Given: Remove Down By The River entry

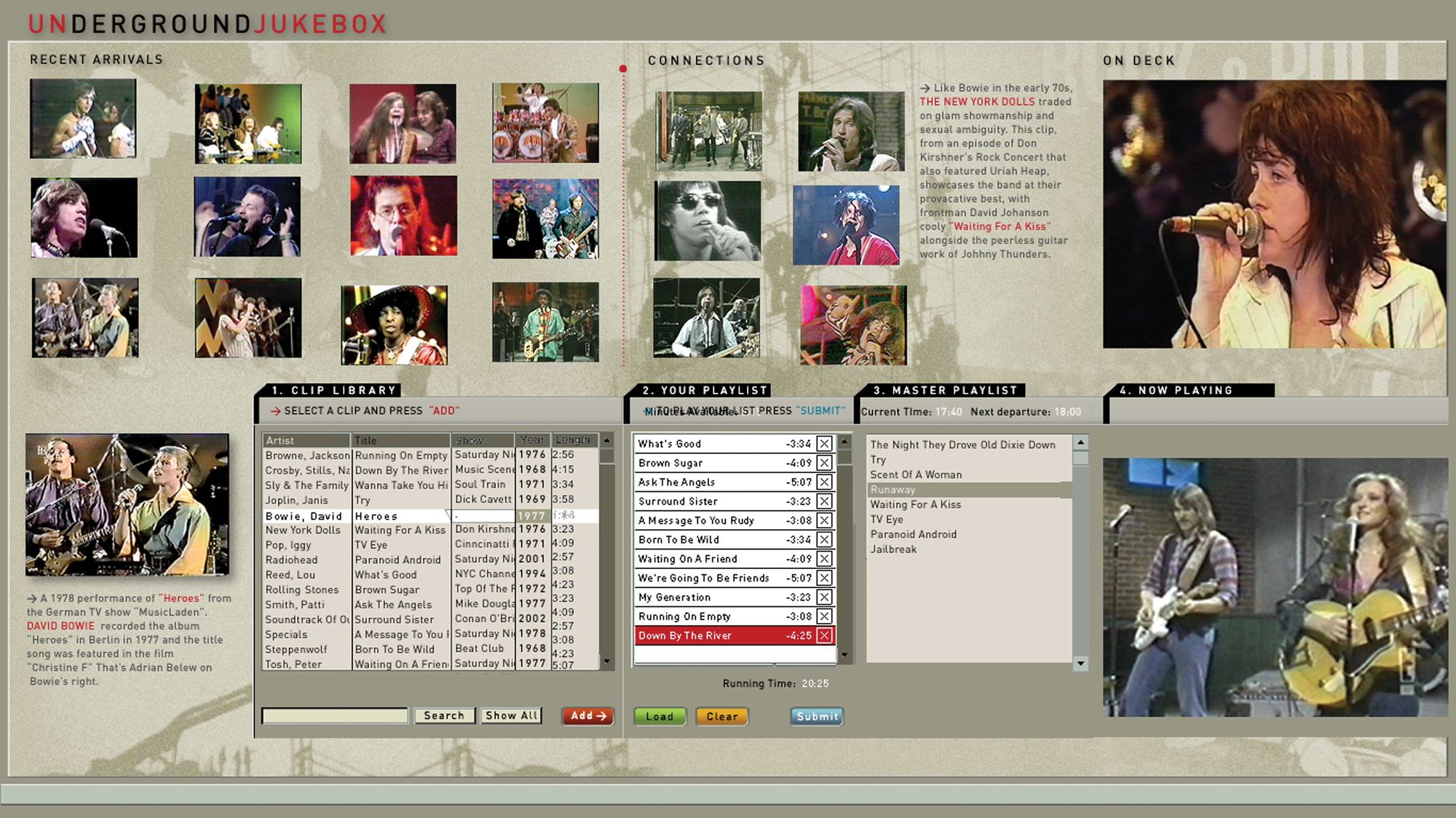Looking at the screenshot, I should click(x=824, y=635).
